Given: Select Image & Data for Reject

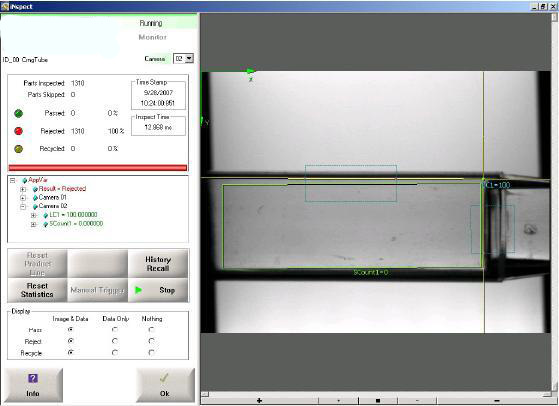Looking at the screenshot, I should click(x=71, y=341).
